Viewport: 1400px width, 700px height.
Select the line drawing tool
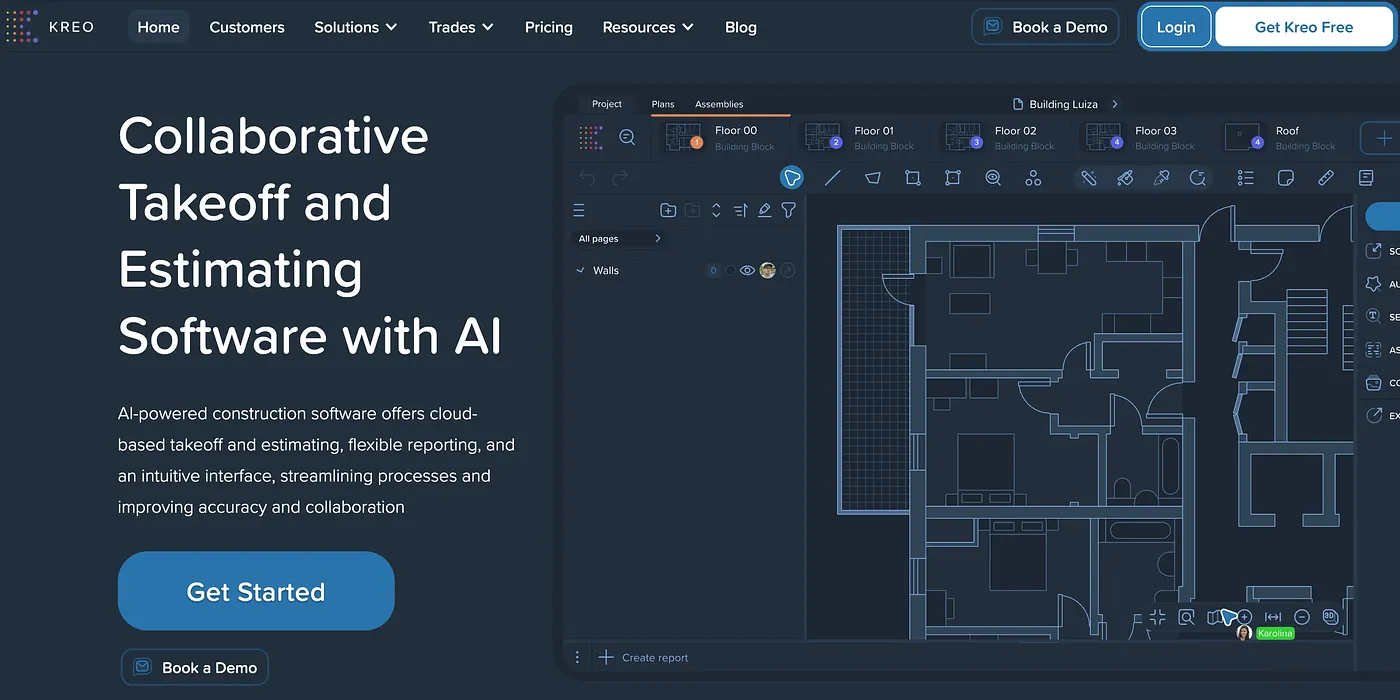(832, 178)
